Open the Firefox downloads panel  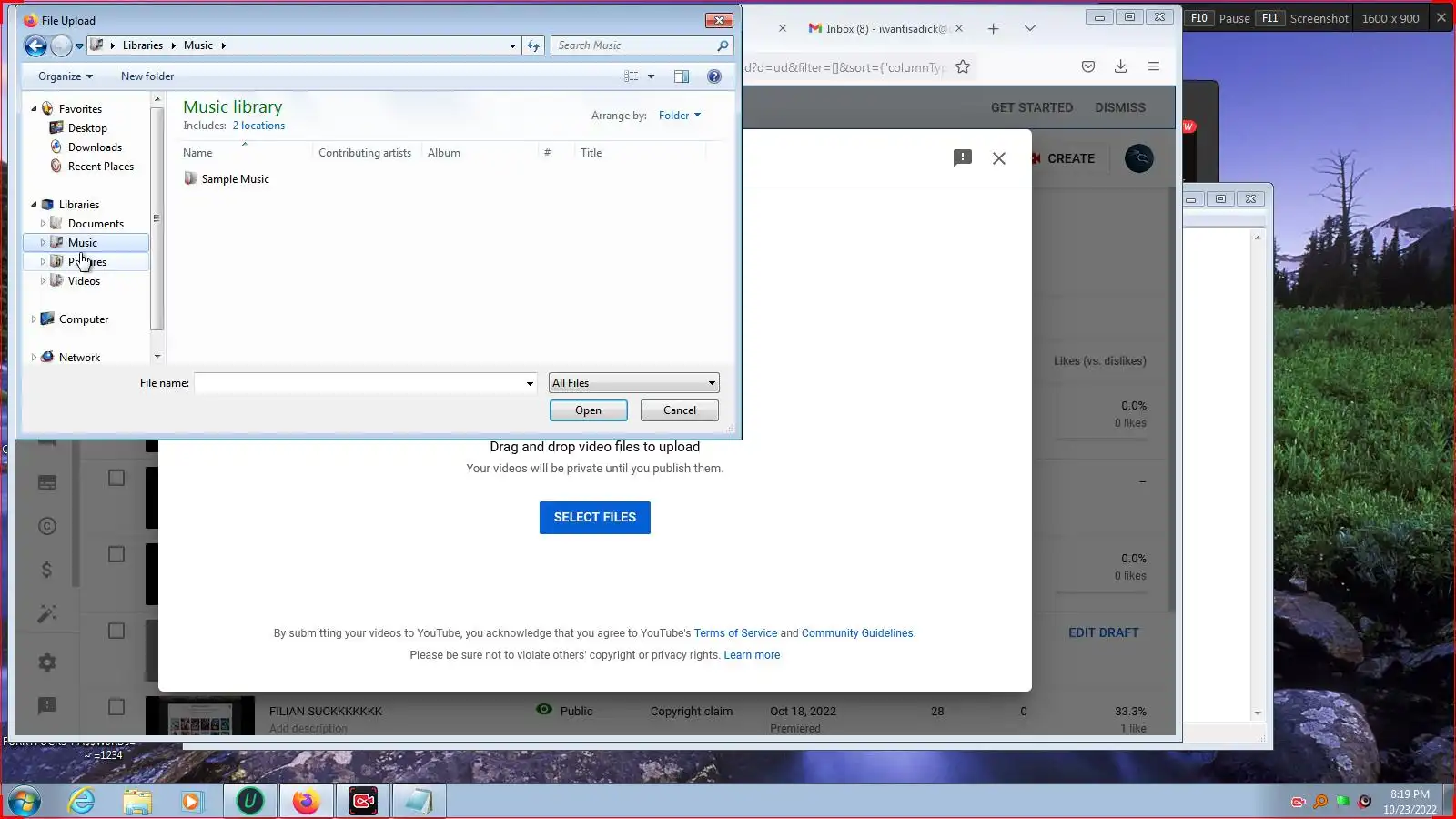[1120, 66]
